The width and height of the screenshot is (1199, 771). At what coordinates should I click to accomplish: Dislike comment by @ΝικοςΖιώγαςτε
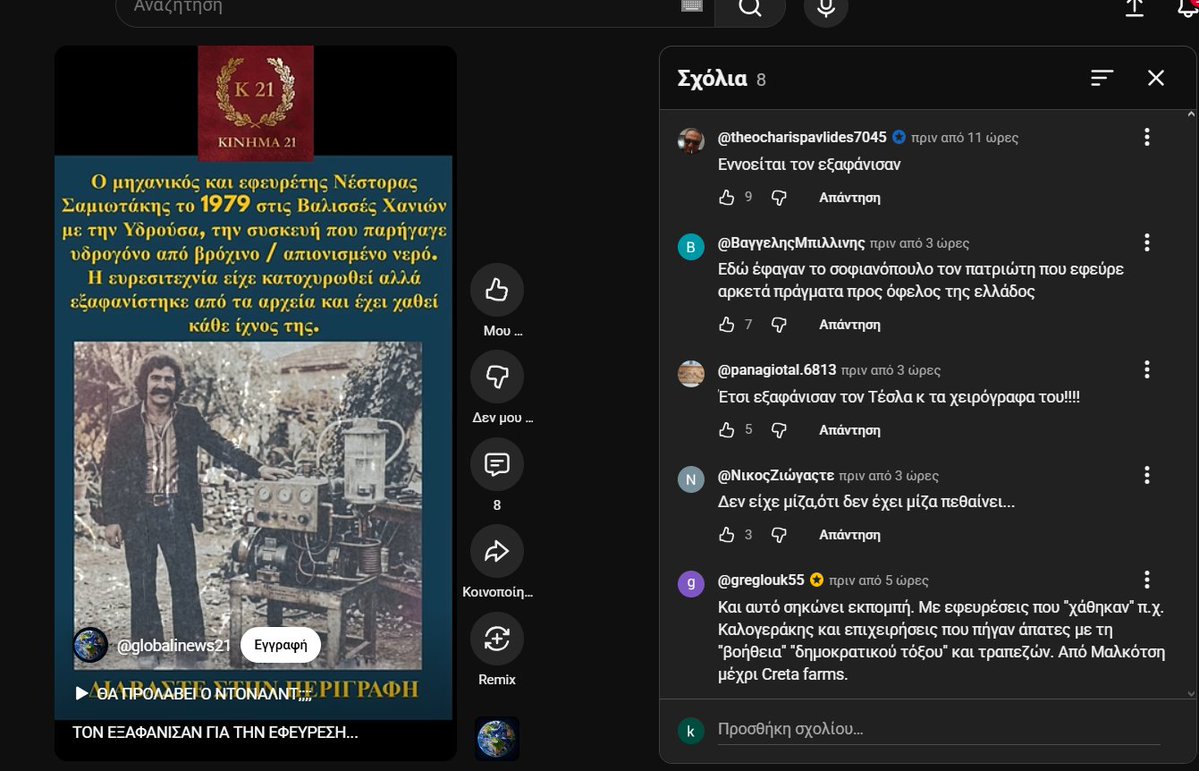click(x=778, y=535)
